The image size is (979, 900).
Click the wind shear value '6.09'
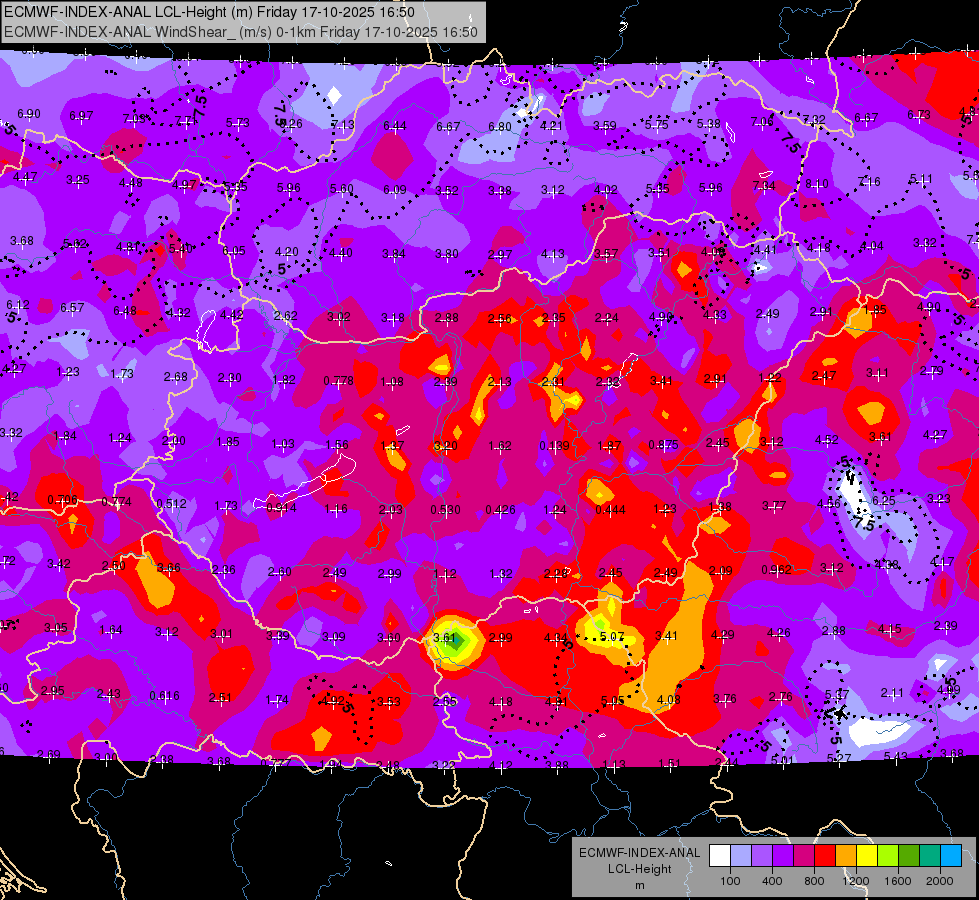click(395, 189)
